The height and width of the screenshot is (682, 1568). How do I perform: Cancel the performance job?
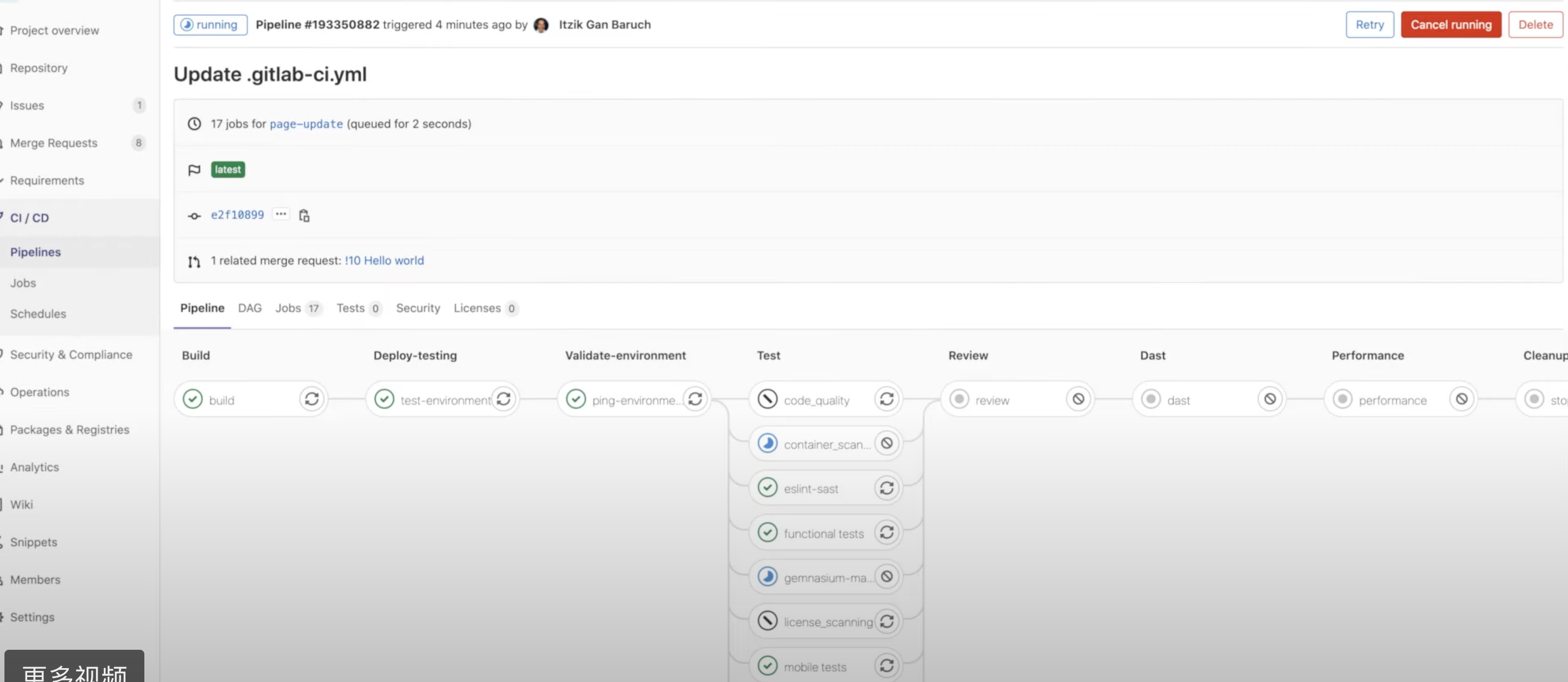(x=1461, y=399)
